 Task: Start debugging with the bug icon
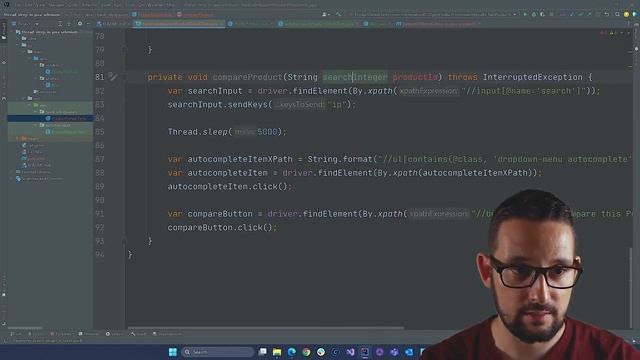tap(534, 14)
